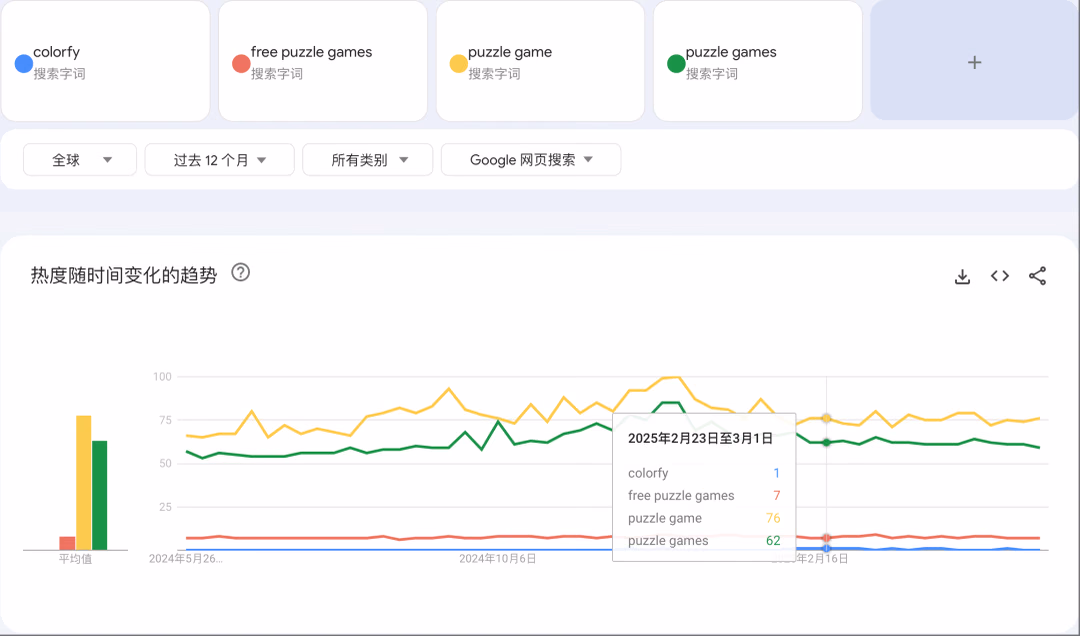Download the interest over time chart data
Viewport: 1080px width, 636px height.
962,276
